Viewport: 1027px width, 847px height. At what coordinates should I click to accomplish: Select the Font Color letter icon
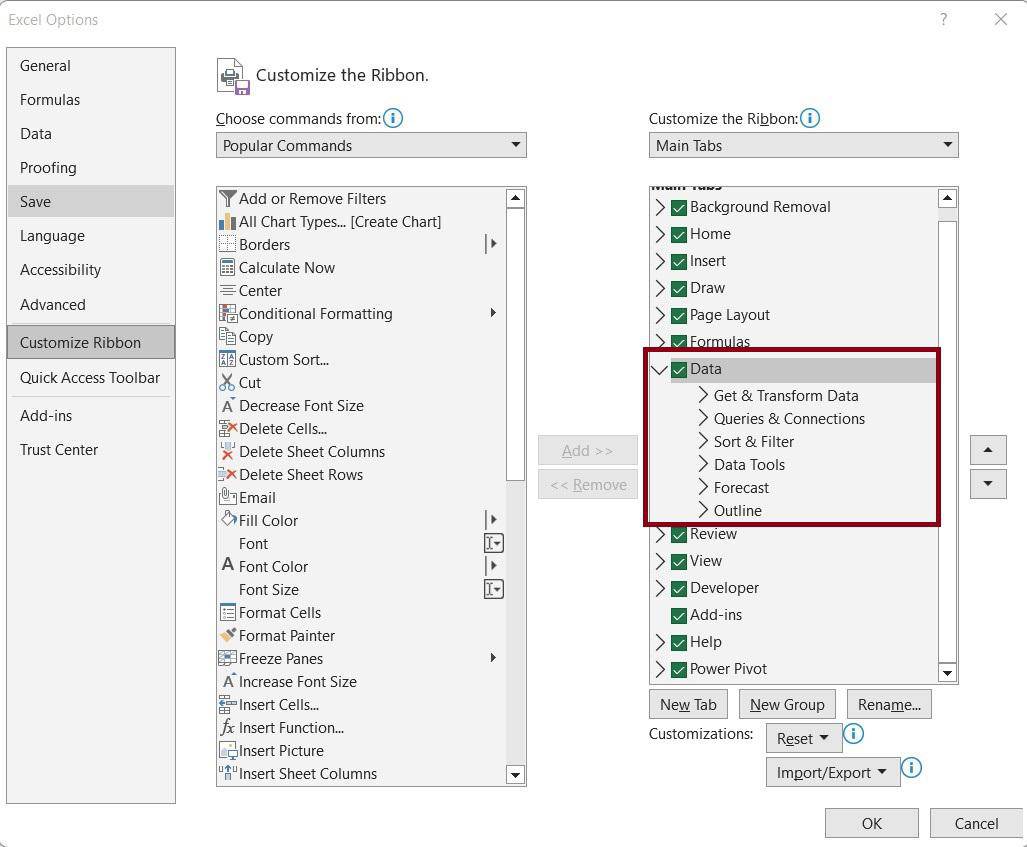coord(227,565)
